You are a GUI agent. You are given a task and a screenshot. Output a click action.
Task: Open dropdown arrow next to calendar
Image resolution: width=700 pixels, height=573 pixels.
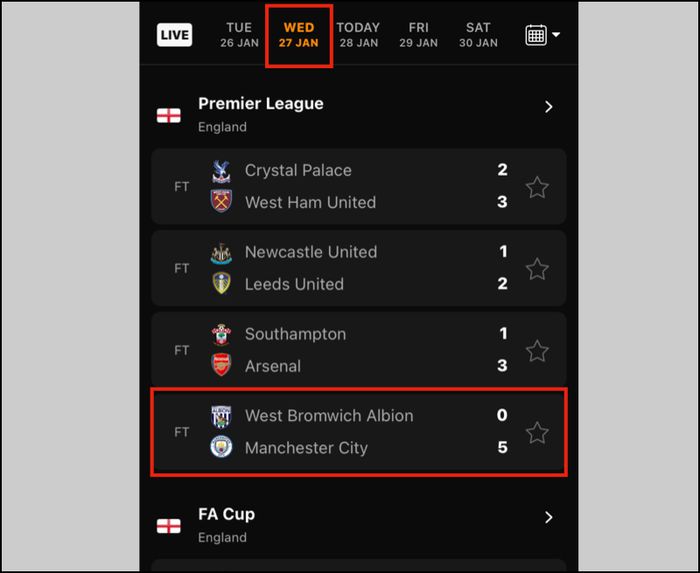pos(556,34)
